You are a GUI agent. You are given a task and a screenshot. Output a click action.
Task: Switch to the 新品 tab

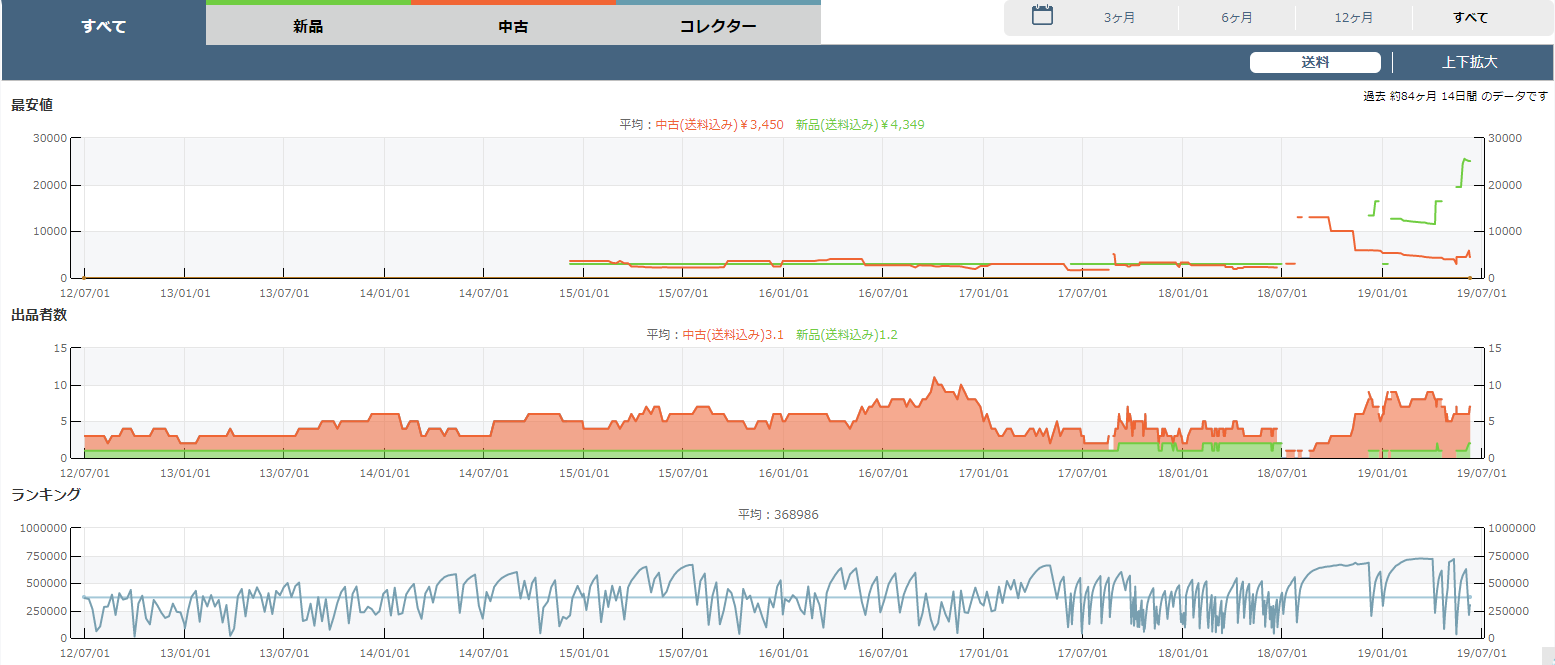pos(308,27)
